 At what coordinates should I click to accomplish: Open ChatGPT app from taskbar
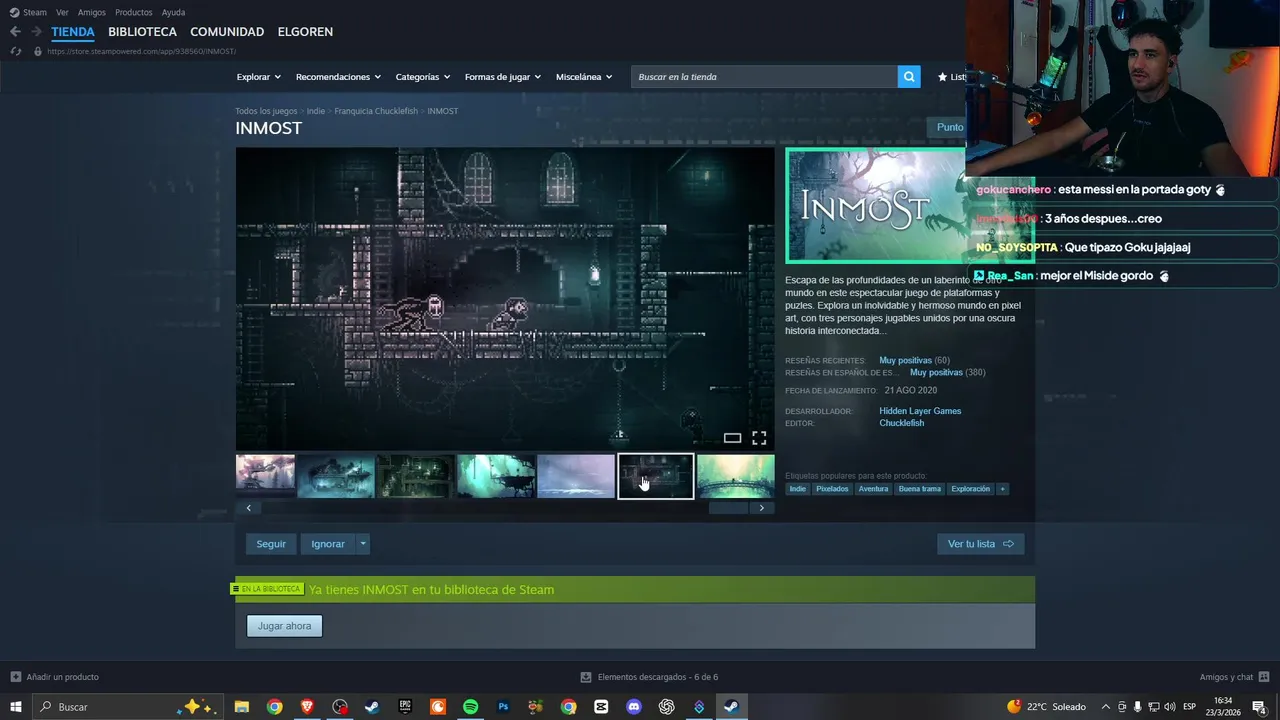point(667,707)
